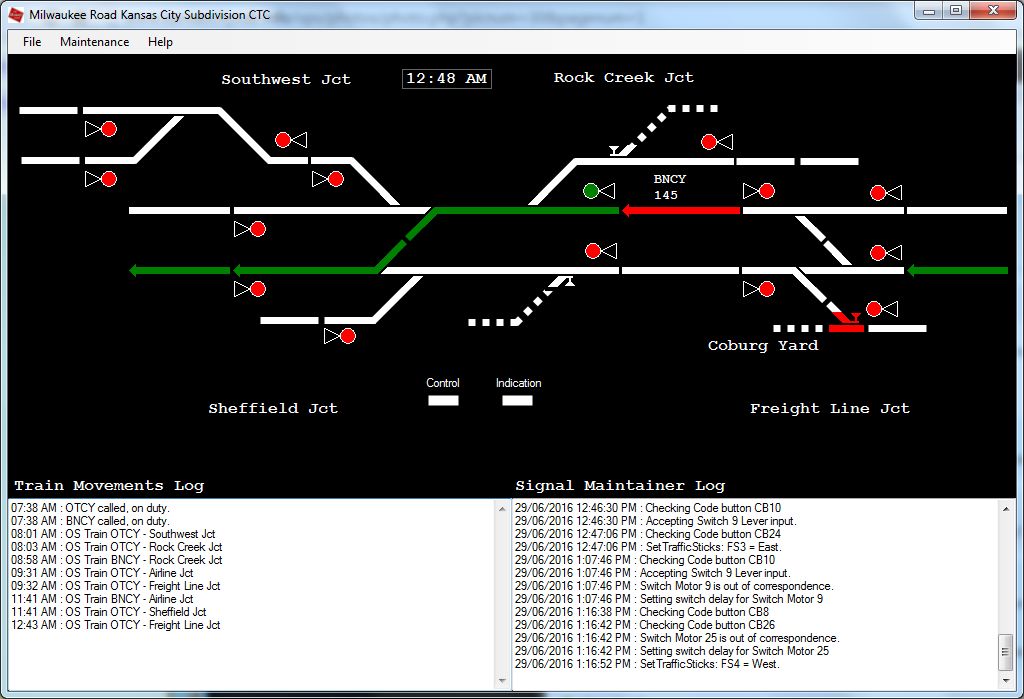The image size is (1024, 699).
Task: Click the BNCY 145 train label
Action: point(669,187)
